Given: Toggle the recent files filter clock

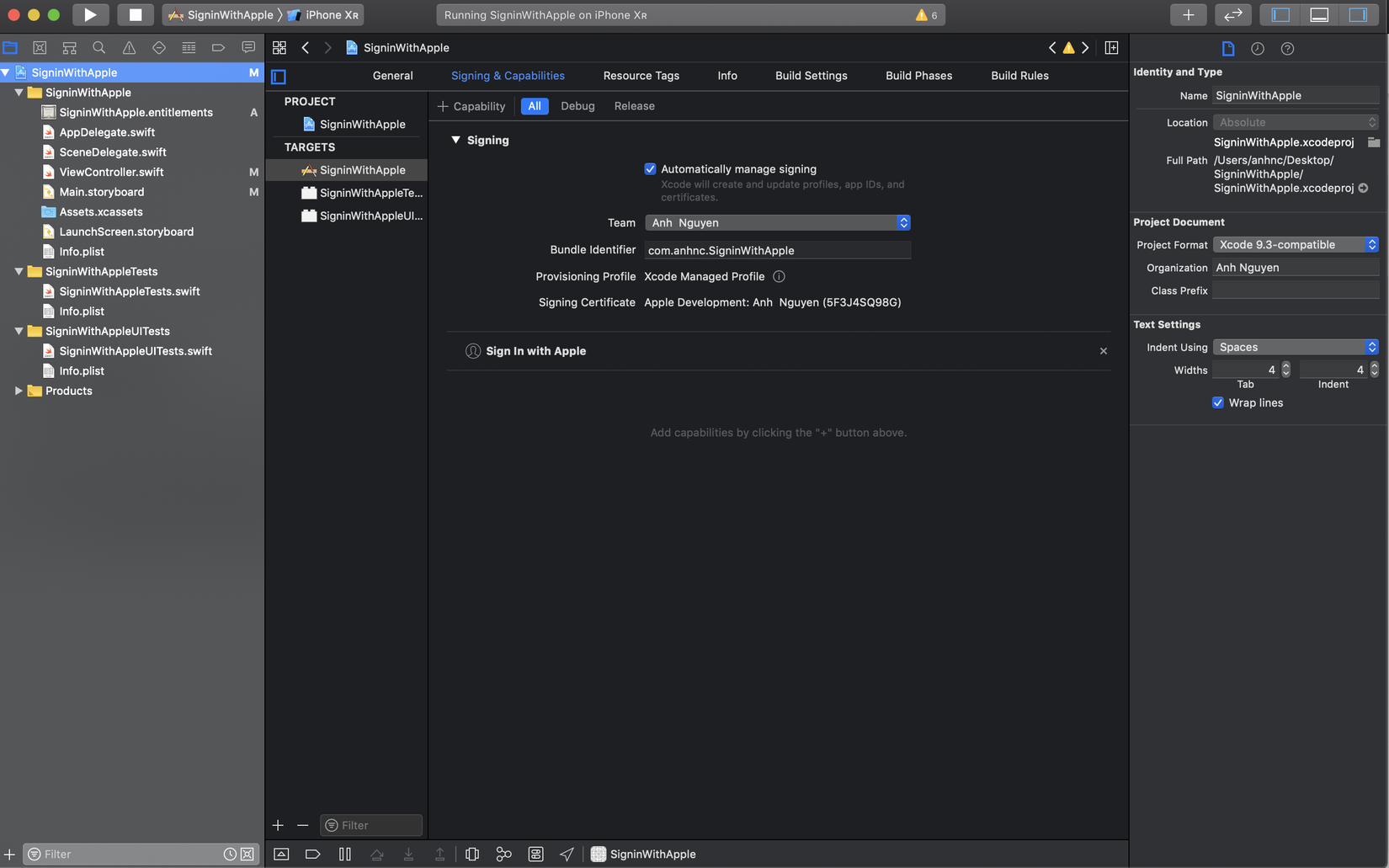Looking at the screenshot, I should 230,855.
